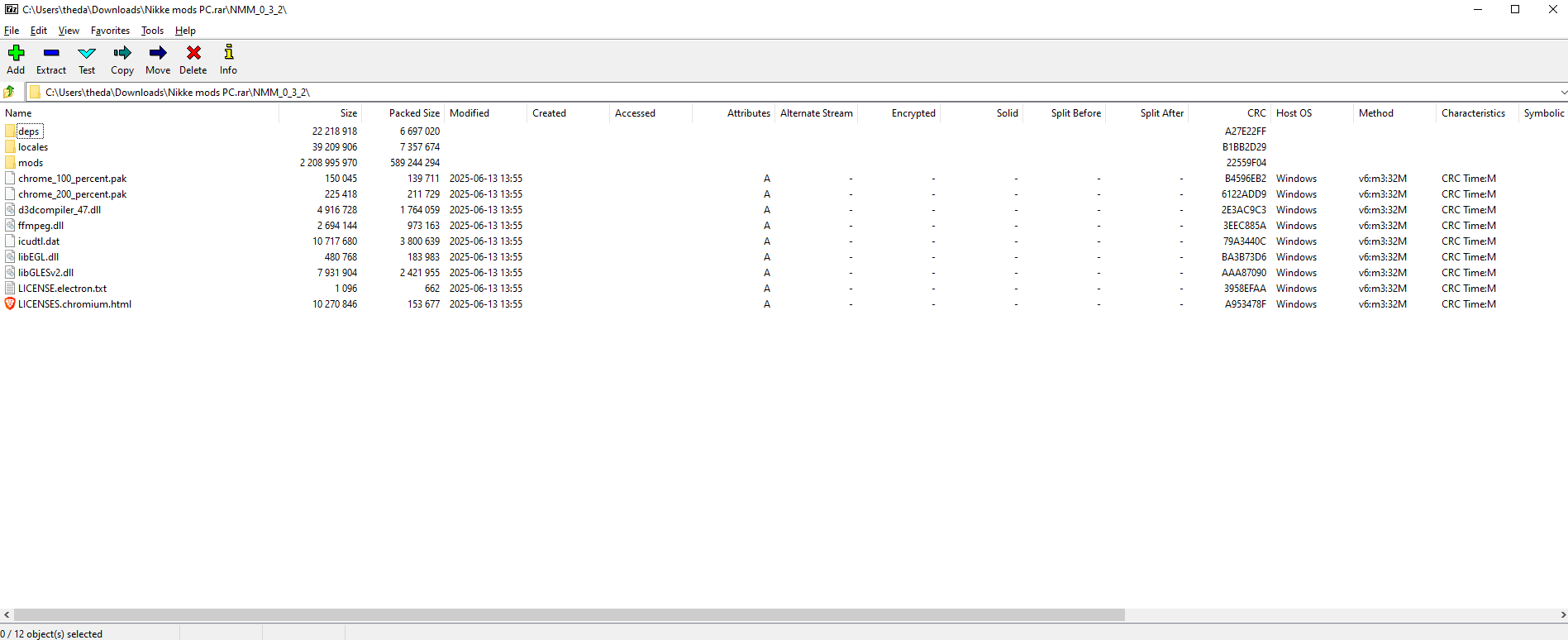
Task: Select the icudtl.dat file name
Action: tap(39, 241)
